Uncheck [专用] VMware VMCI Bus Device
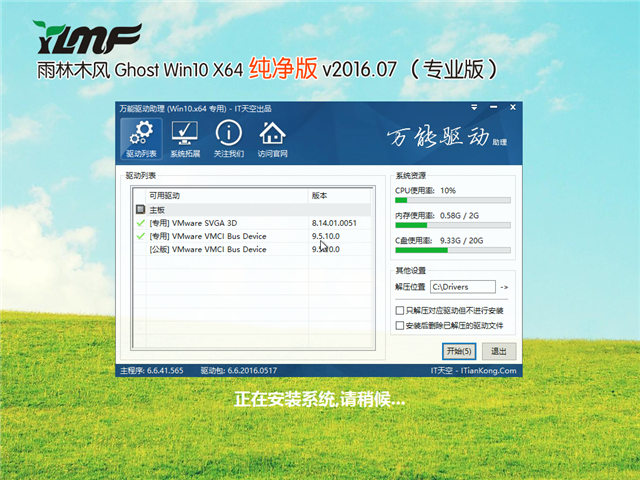Viewport: 640px width, 480px height. point(141,236)
